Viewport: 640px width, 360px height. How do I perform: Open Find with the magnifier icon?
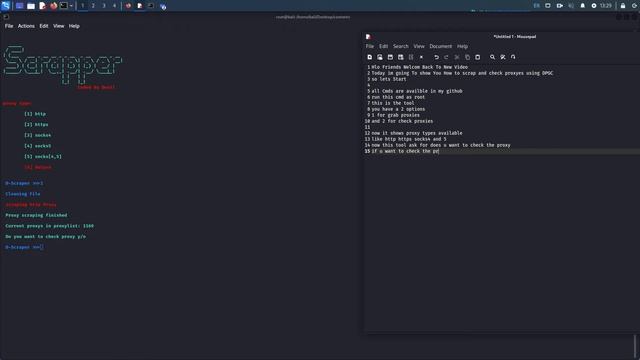[492, 57]
